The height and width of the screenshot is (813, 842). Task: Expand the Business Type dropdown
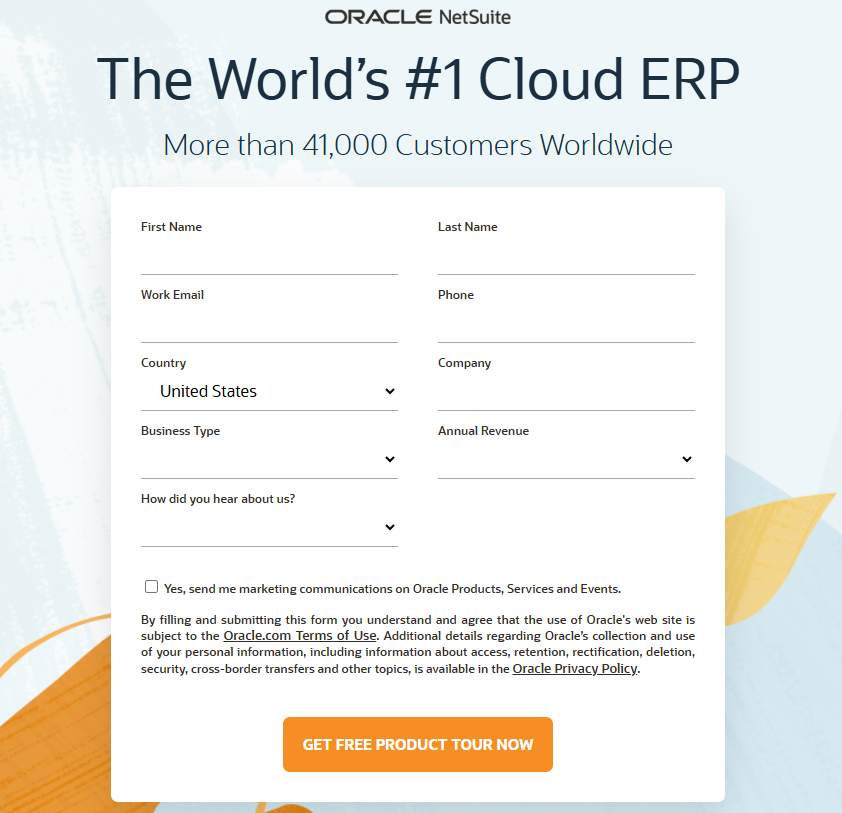pyautogui.click(x=269, y=460)
